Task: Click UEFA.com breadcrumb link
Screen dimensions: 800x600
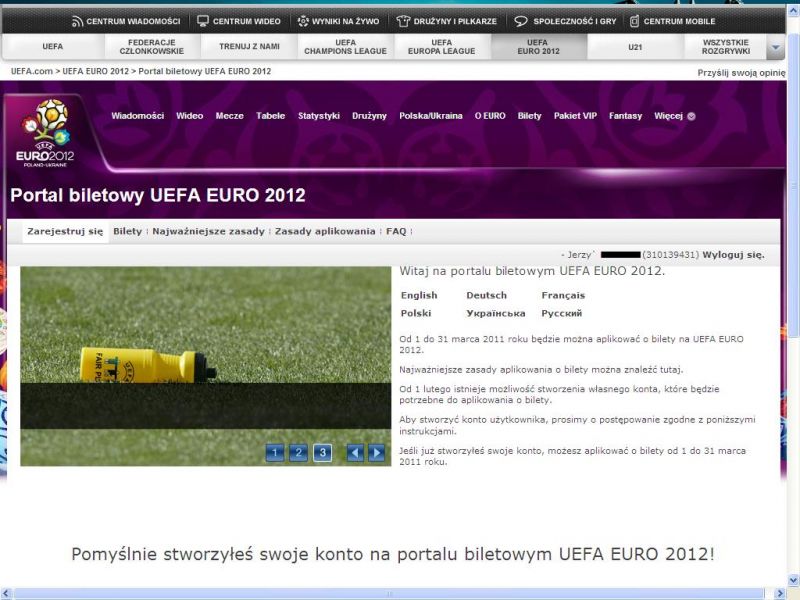Action: click(32, 71)
